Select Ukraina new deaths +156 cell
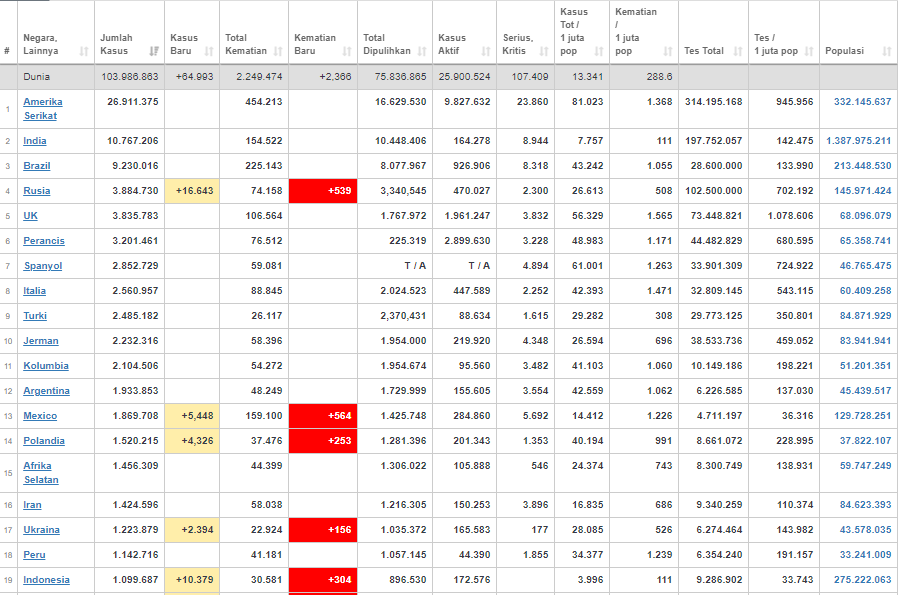 [x=323, y=530]
